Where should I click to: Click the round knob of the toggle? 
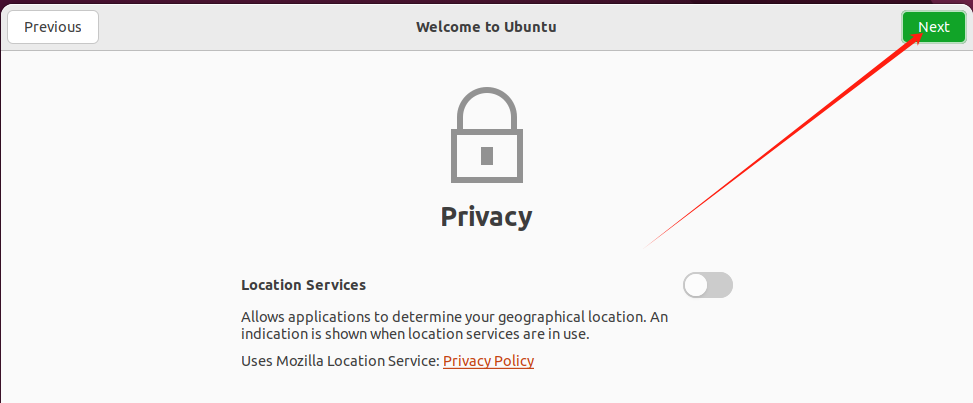tap(696, 285)
